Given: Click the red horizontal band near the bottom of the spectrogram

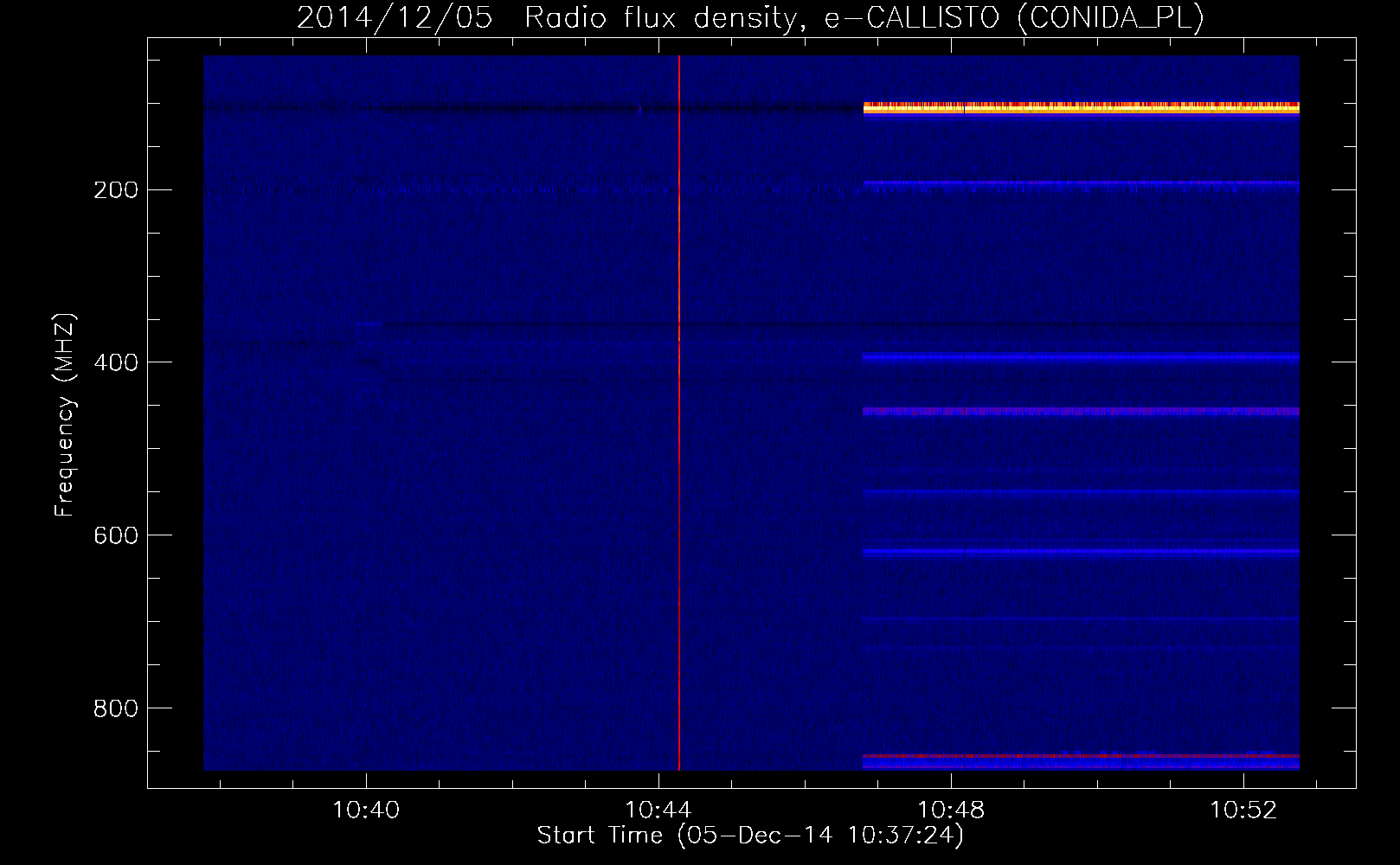Looking at the screenshot, I should [1082, 756].
